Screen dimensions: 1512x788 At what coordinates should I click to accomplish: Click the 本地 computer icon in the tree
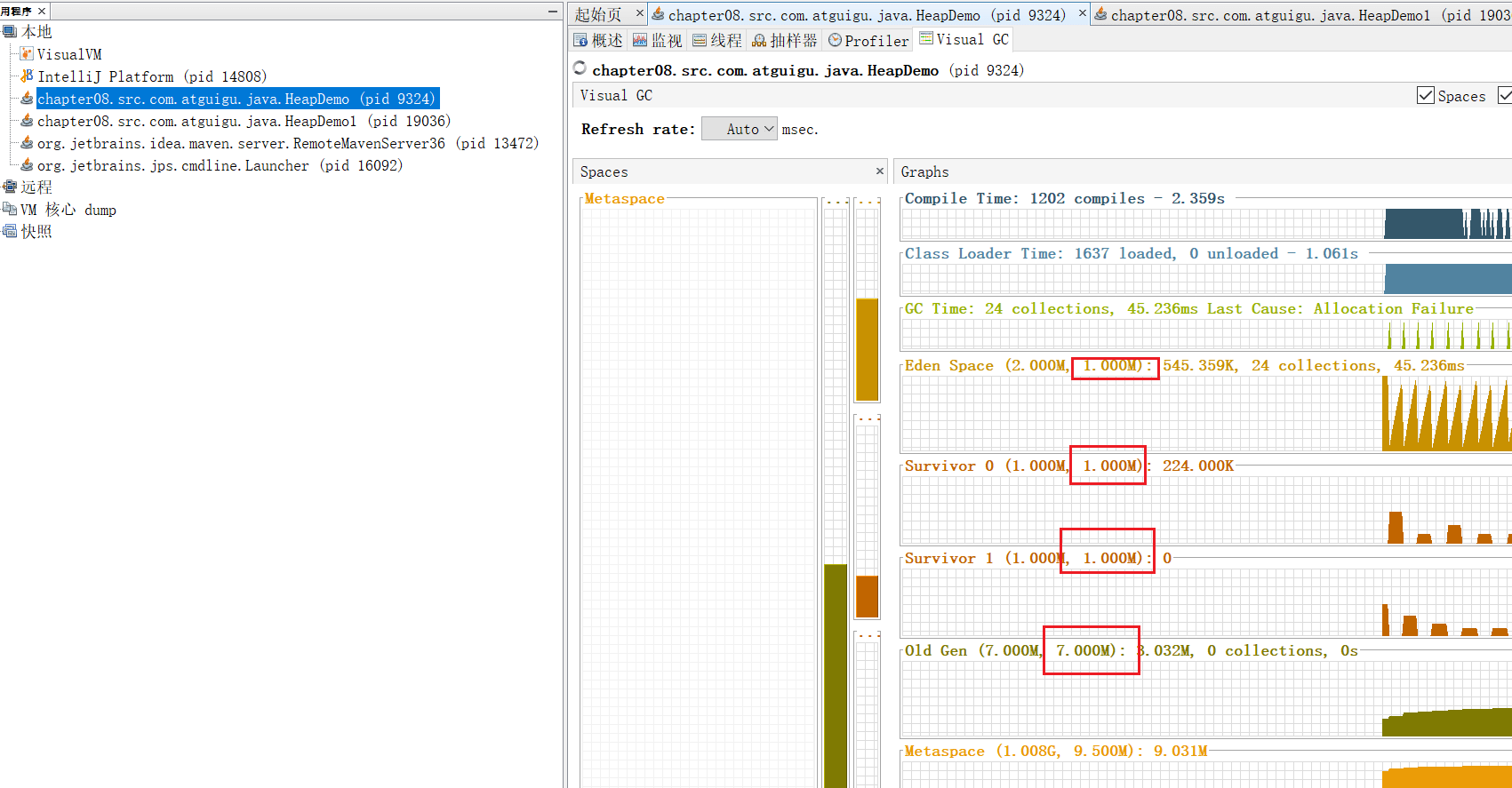pos(10,32)
